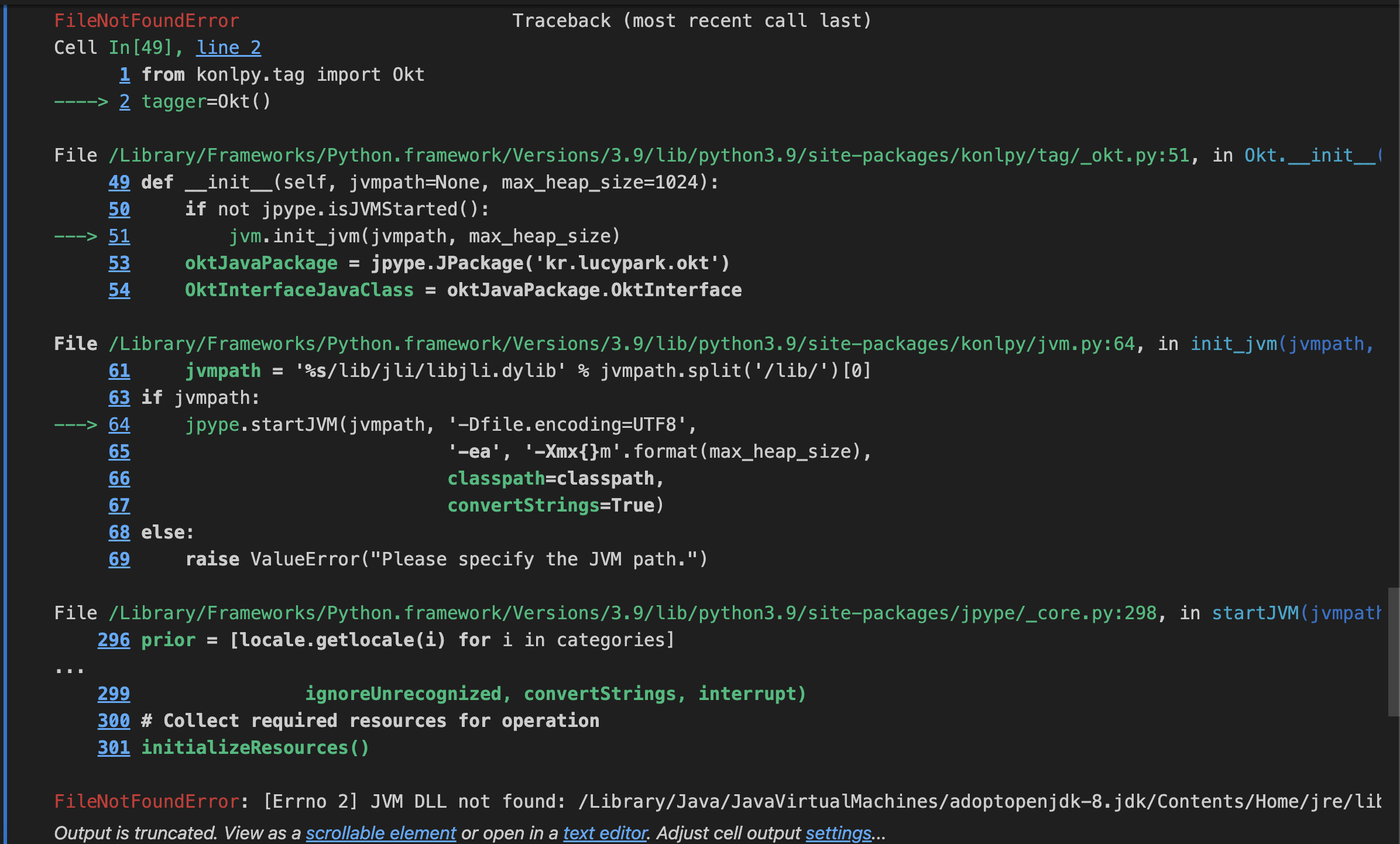Open line 51 link at jvm.init_jvm
Viewport: 1400px width, 844px height.
click(119, 236)
